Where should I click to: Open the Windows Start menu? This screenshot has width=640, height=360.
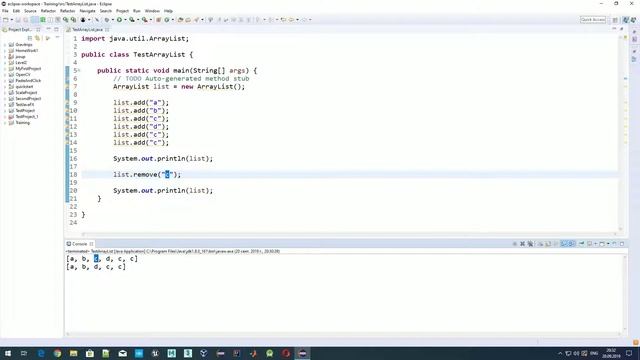[x=8, y=353]
